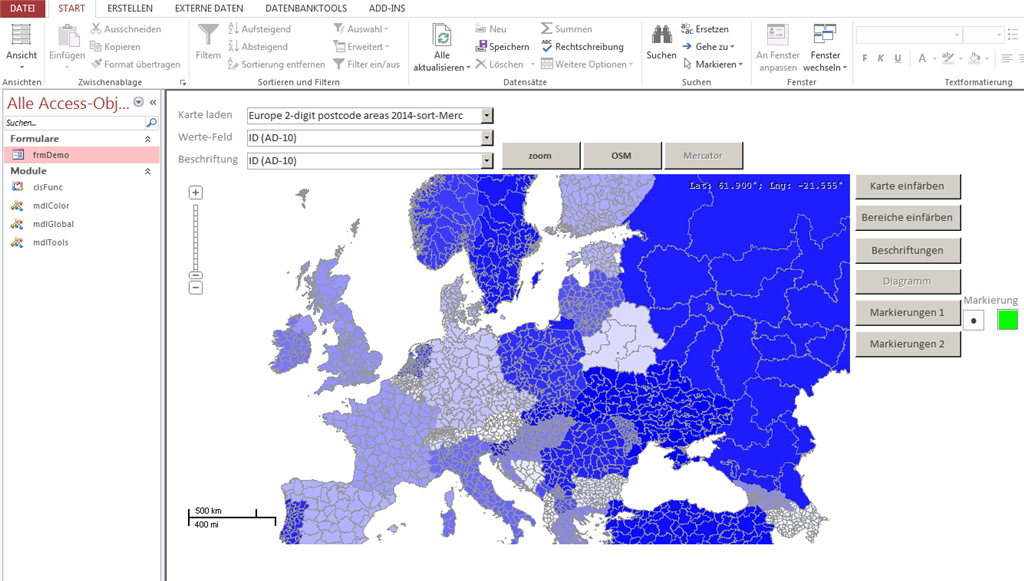Click Markierungen 2 button
This screenshot has height=581, width=1024.
907,344
